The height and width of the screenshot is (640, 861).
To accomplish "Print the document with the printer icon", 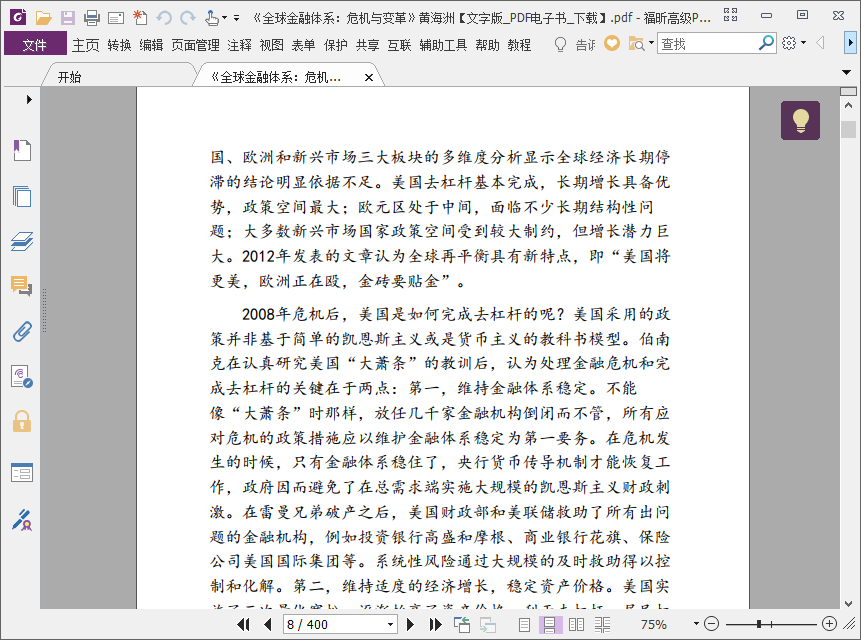I will 92,18.
